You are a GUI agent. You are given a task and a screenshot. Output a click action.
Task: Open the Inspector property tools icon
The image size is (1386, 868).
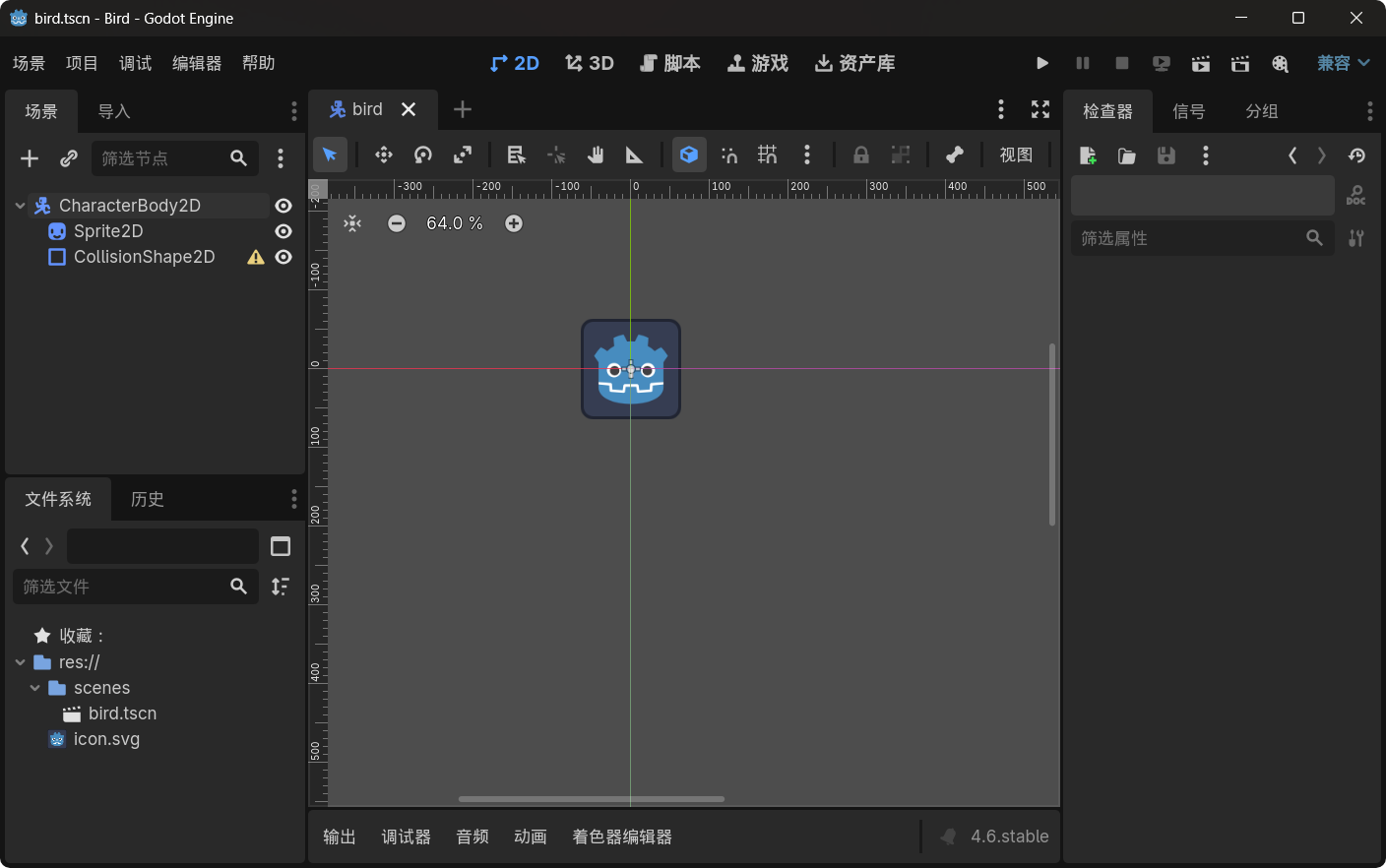click(1356, 238)
